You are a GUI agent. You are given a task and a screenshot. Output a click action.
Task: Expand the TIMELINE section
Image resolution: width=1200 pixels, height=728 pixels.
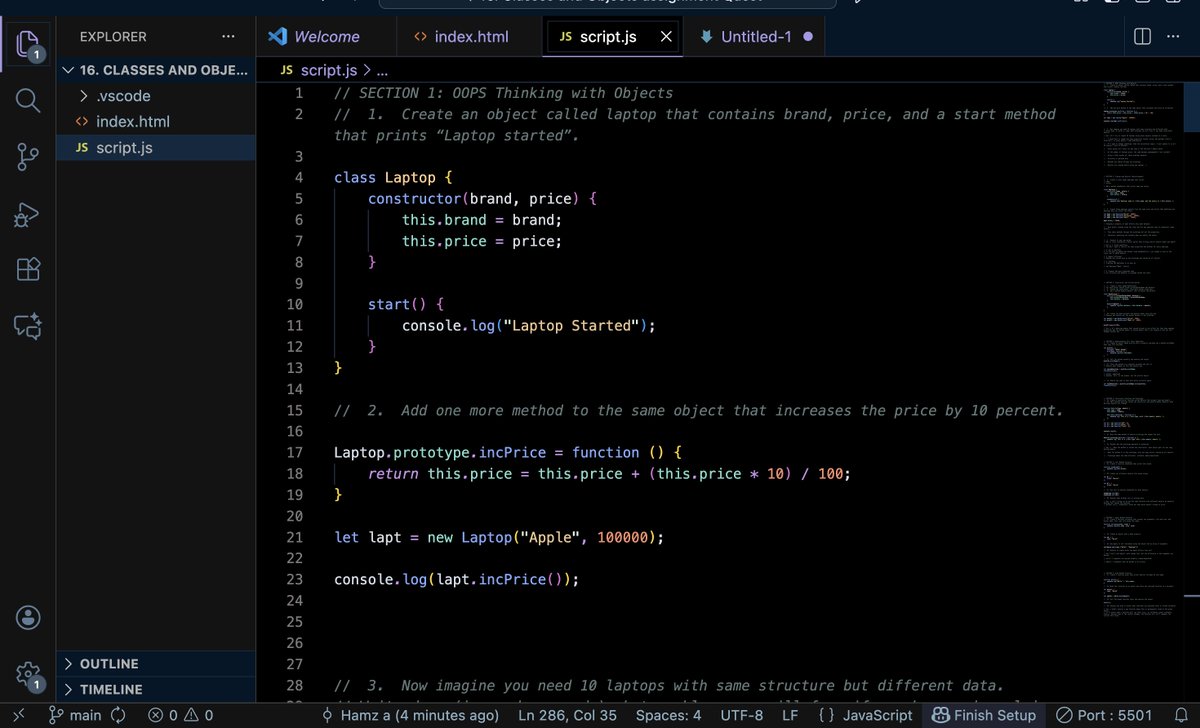[155, 689]
